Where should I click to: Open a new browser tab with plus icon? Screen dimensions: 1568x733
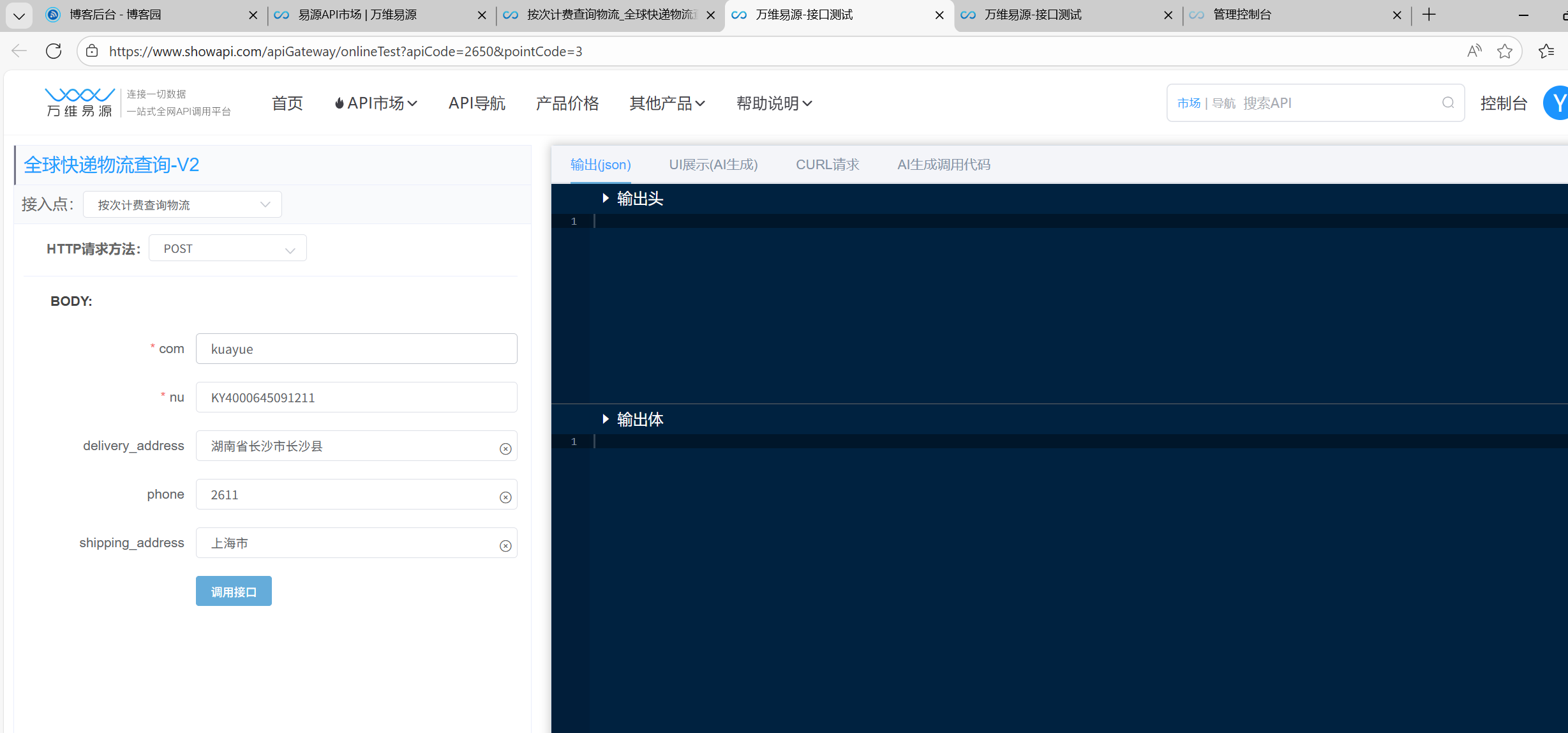[x=1429, y=15]
